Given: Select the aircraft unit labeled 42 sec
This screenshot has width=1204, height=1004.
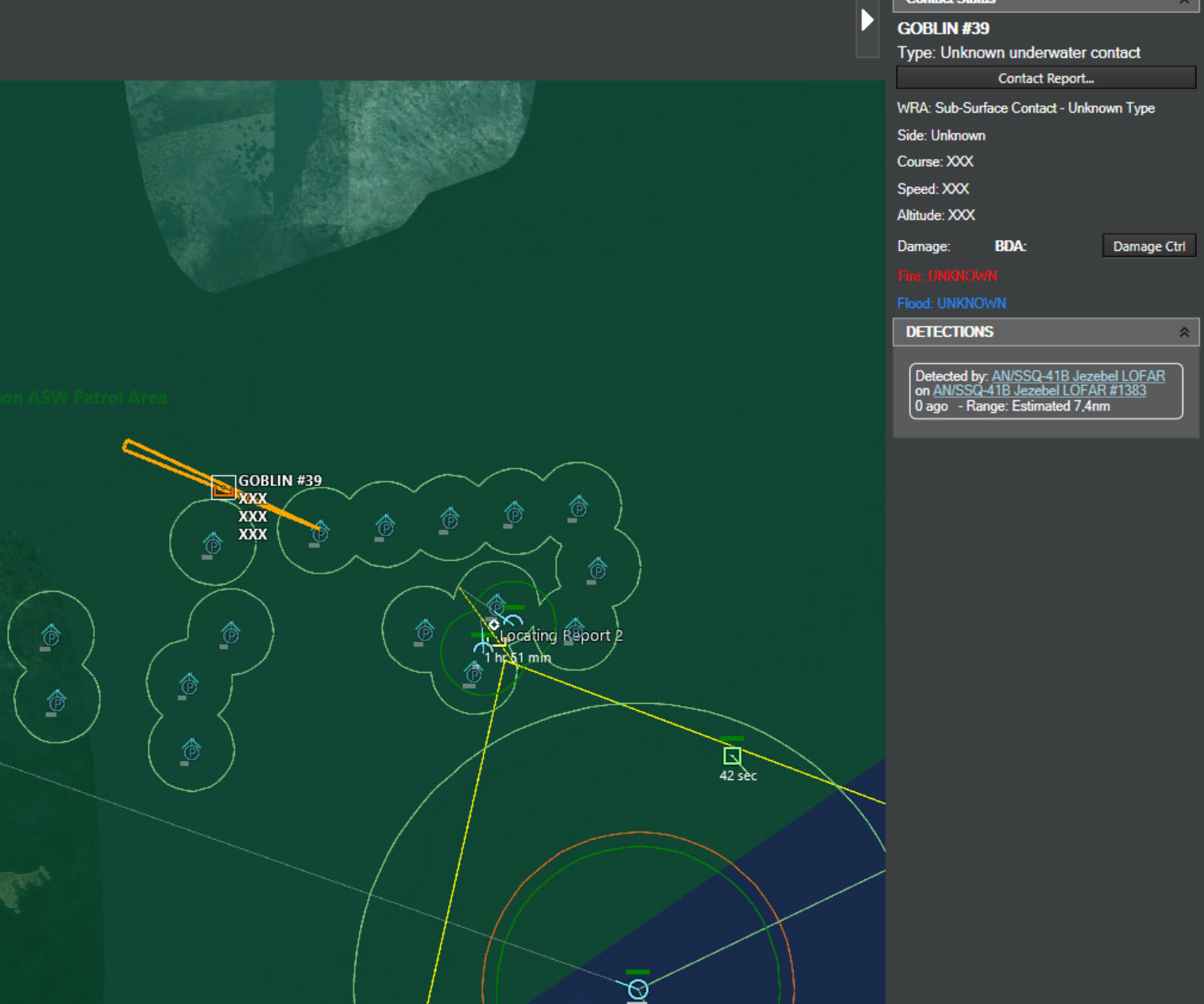Looking at the screenshot, I should point(732,755).
